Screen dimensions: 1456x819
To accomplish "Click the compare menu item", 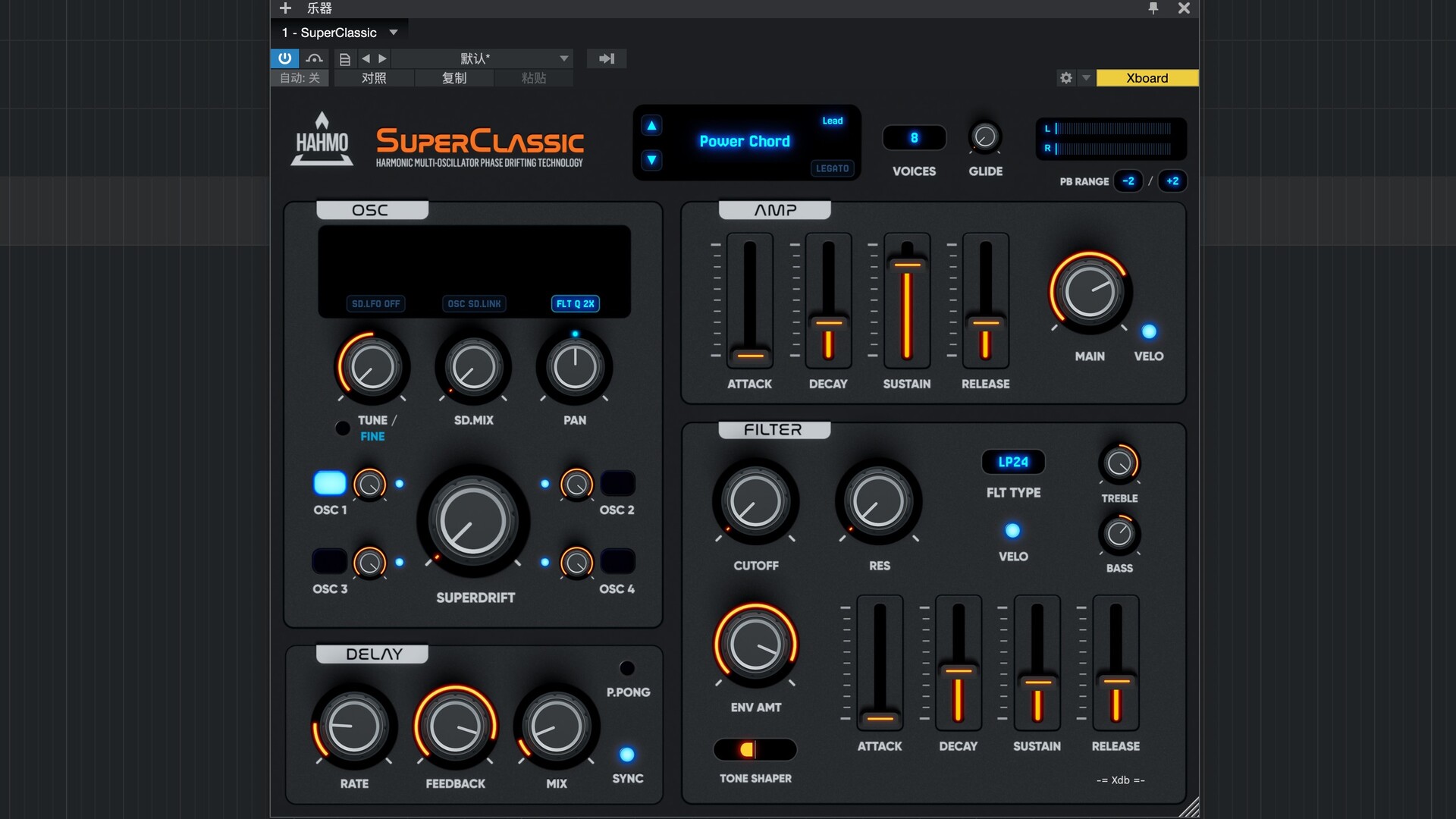I will pos(374,78).
